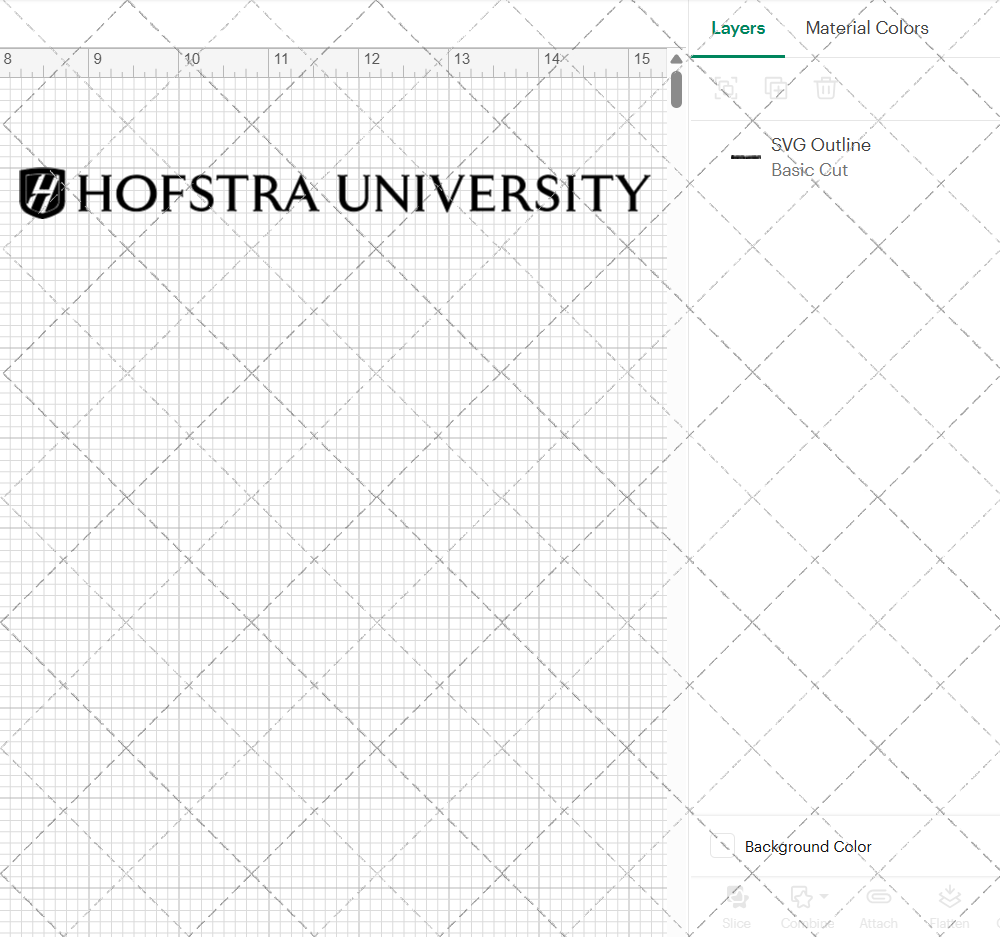The width and height of the screenshot is (1000, 937).
Task: Click the Attach tool
Action: pyautogui.click(x=878, y=907)
